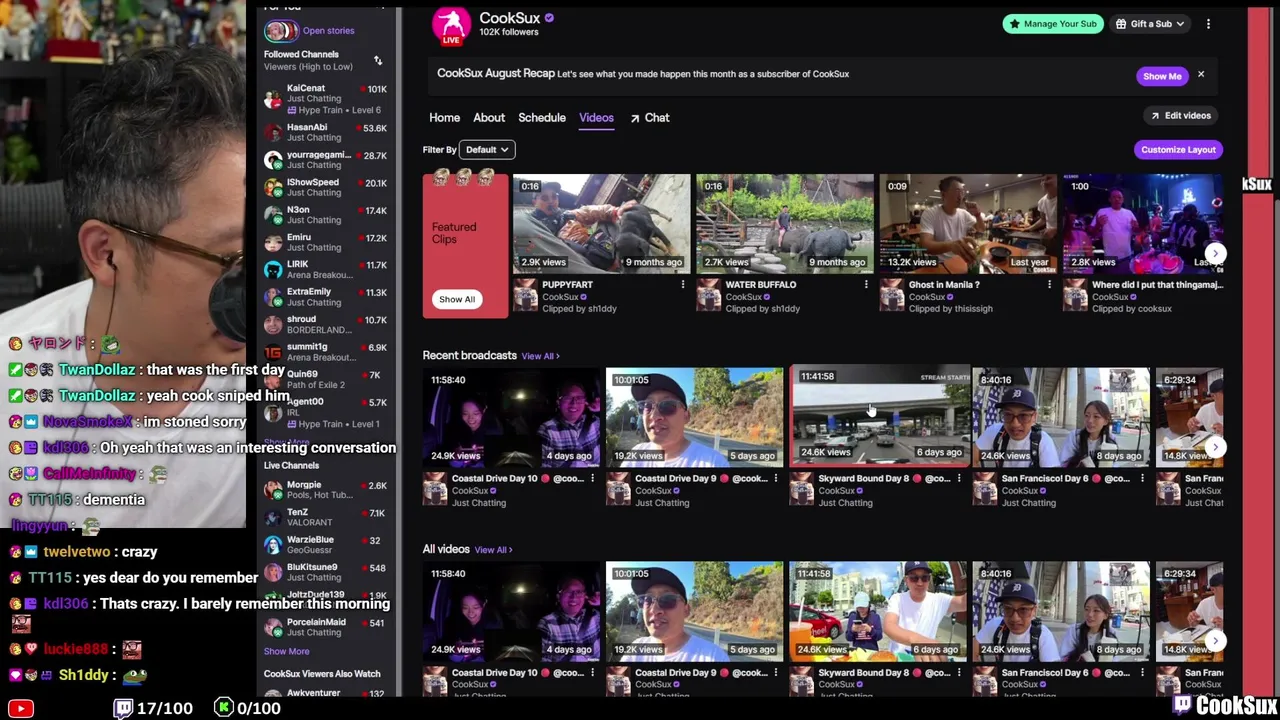Open WarzieBlue GeoGuessr channel
1280x720 pixels.
[x=328, y=545]
